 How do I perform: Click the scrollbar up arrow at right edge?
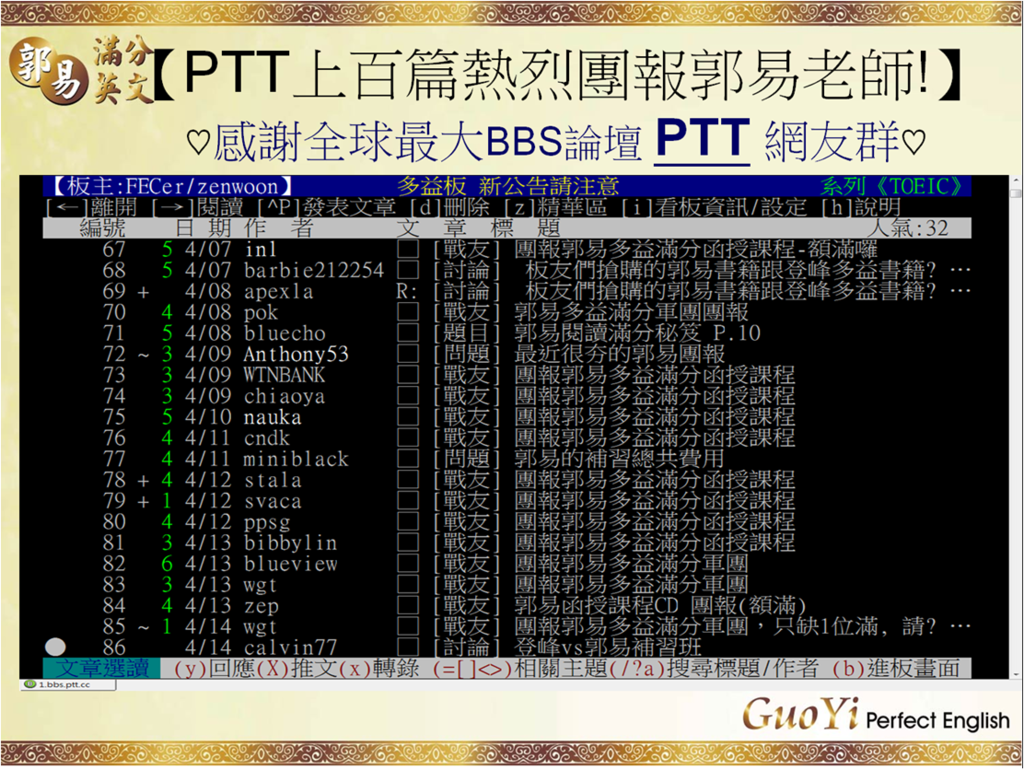pos(1016,180)
